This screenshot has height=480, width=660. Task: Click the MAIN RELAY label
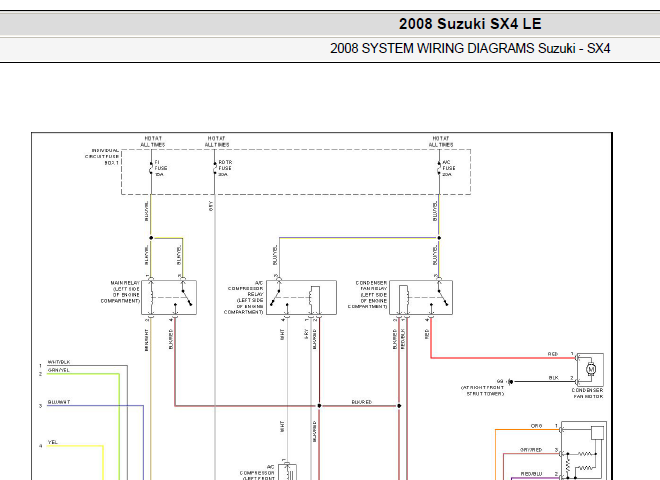[x=120, y=292]
